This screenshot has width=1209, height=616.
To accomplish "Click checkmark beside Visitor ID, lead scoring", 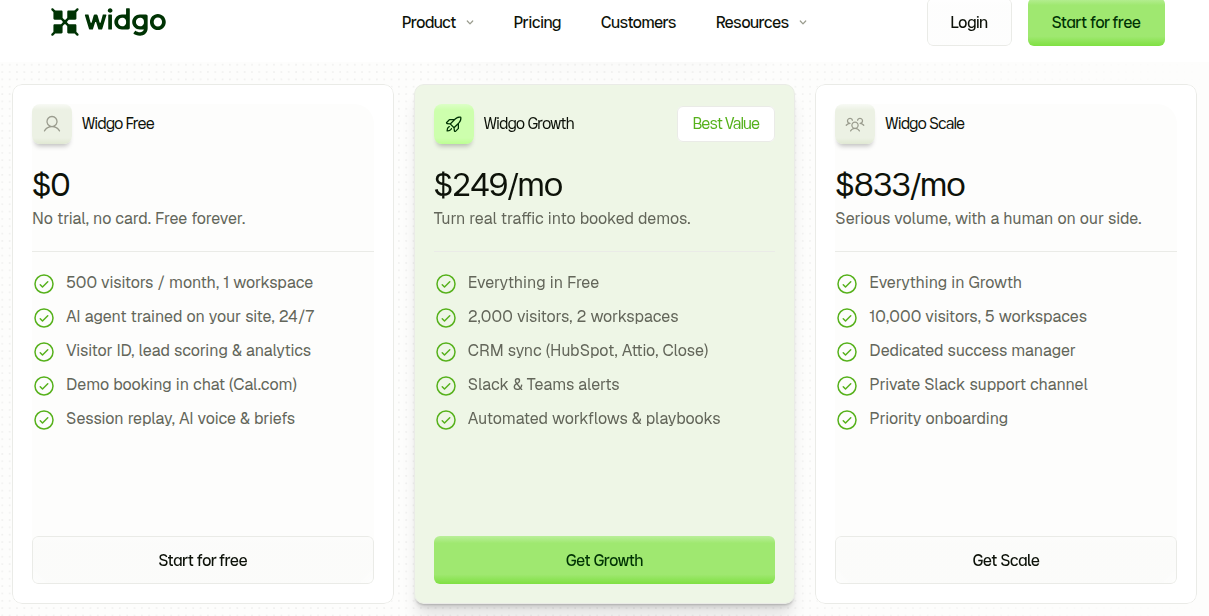I will pyautogui.click(x=44, y=352).
